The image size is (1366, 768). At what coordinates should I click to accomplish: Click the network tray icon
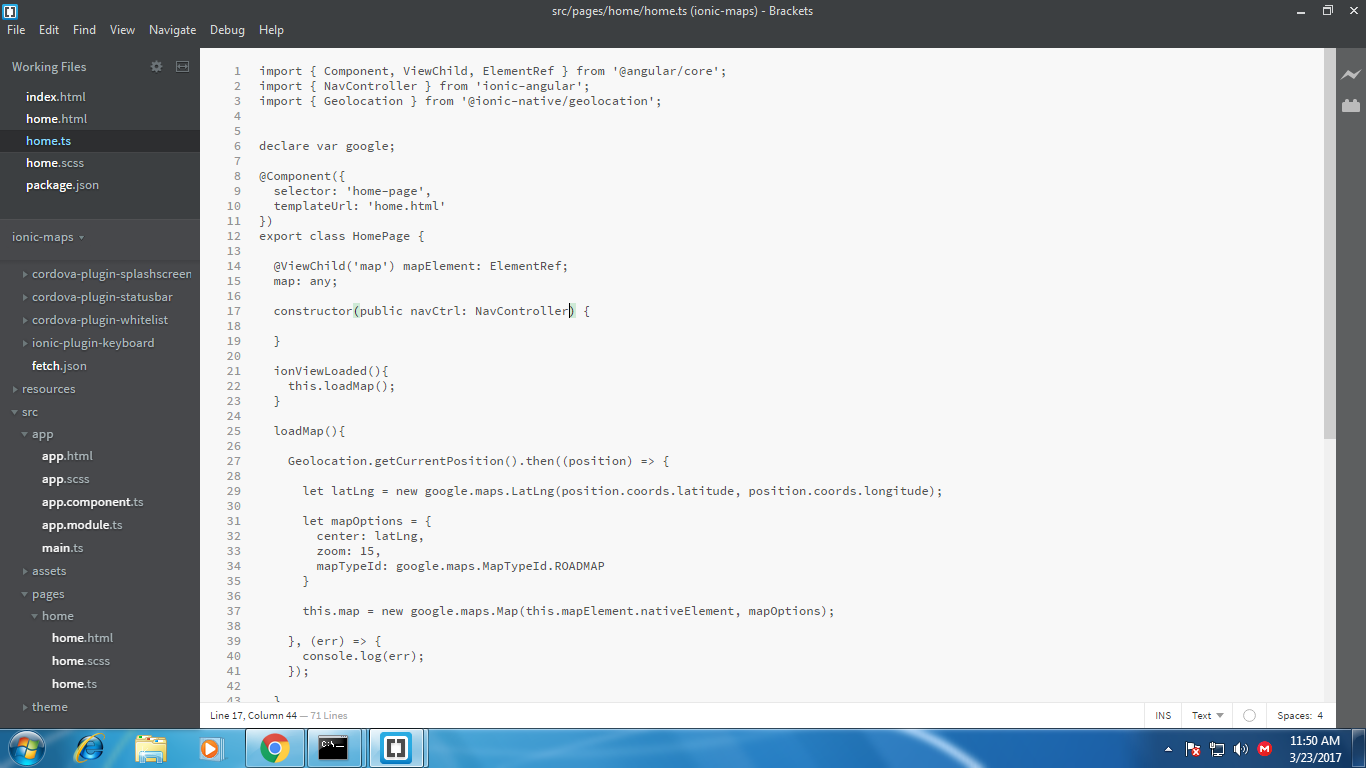(1217, 749)
